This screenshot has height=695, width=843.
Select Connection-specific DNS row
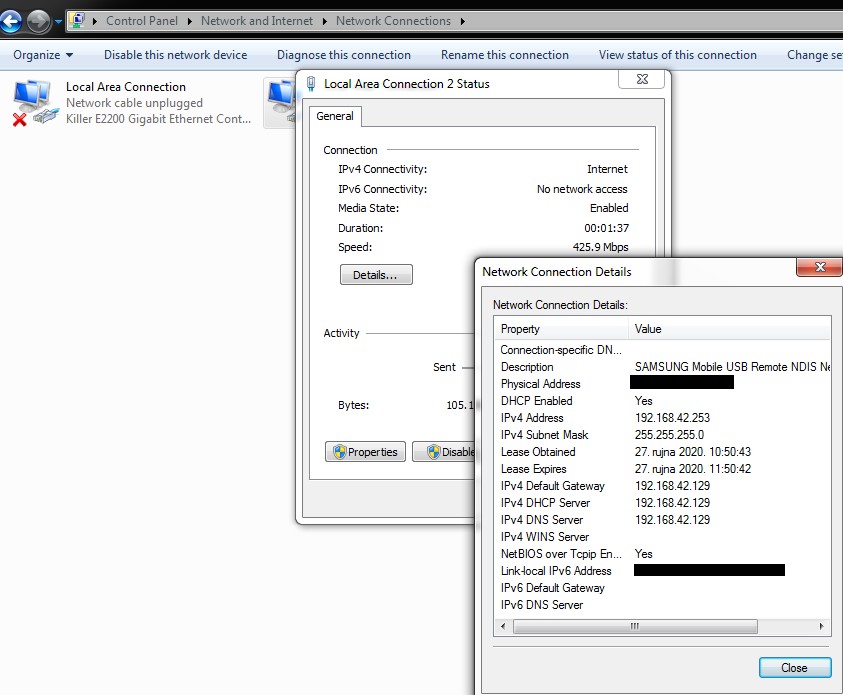(662, 350)
